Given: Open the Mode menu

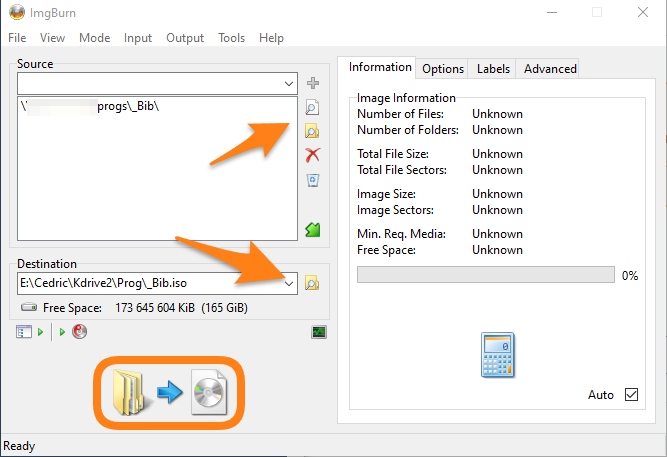Looking at the screenshot, I should click(x=94, y=38).
